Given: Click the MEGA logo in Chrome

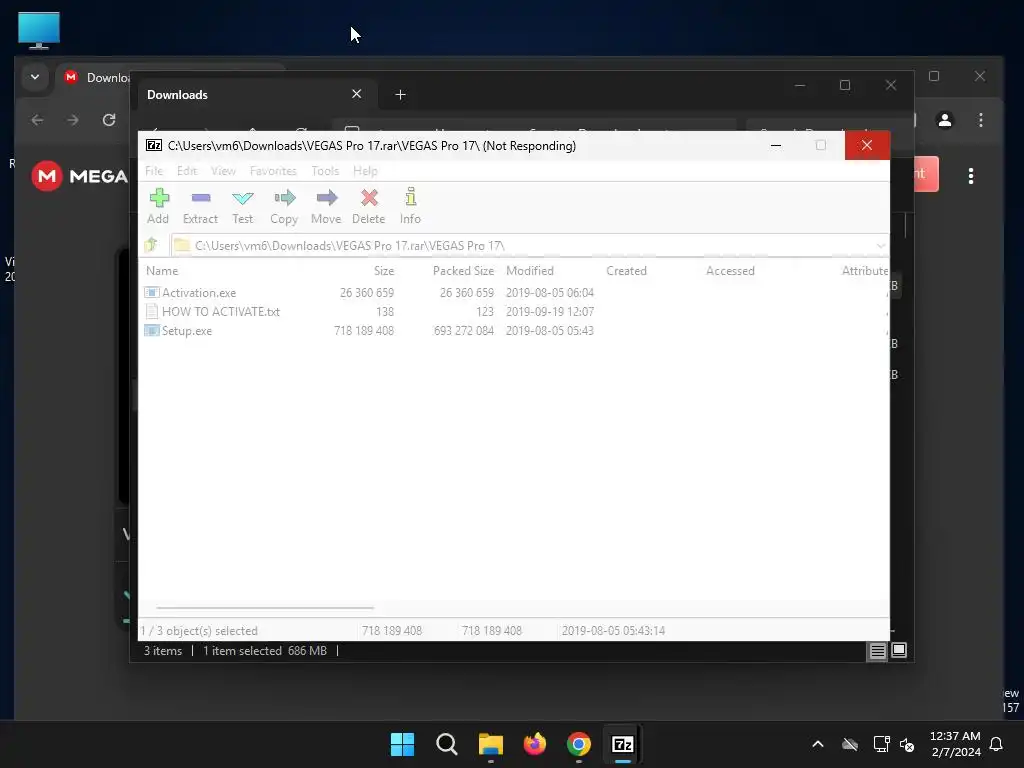Looking at the screenshot, I should pyautogui.click(x=80, y=176).
